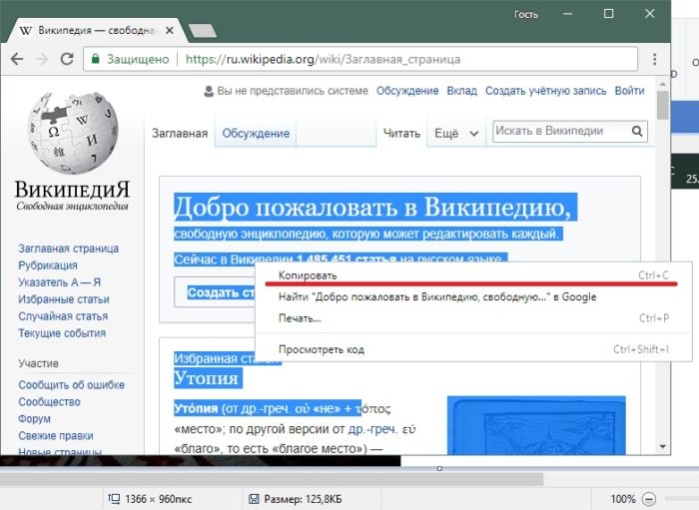Click the green padlock security icon
The image size is (699, 510).
tap(95, 59)
